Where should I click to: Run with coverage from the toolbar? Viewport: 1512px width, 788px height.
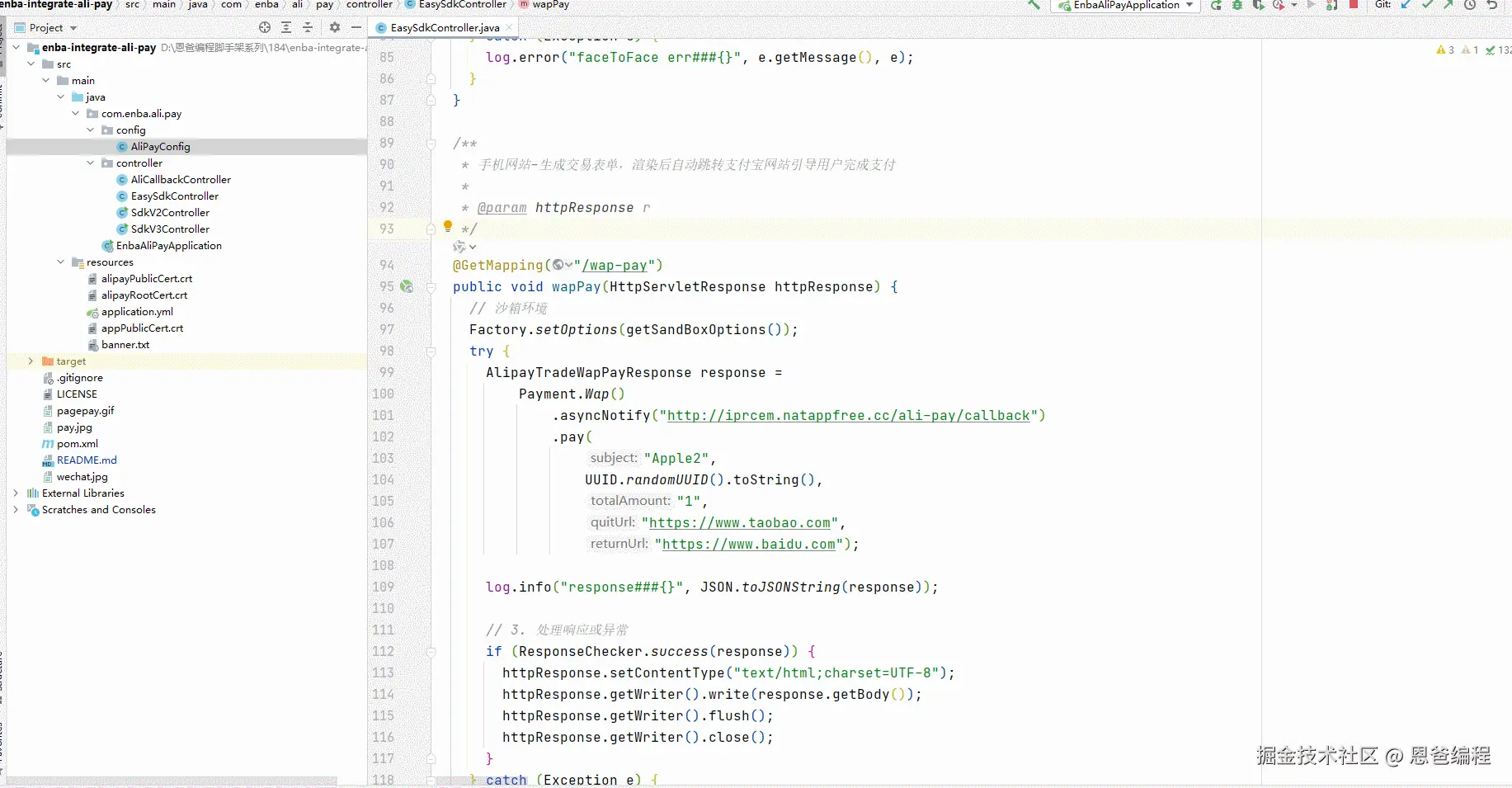click(x=1258, y=5)
